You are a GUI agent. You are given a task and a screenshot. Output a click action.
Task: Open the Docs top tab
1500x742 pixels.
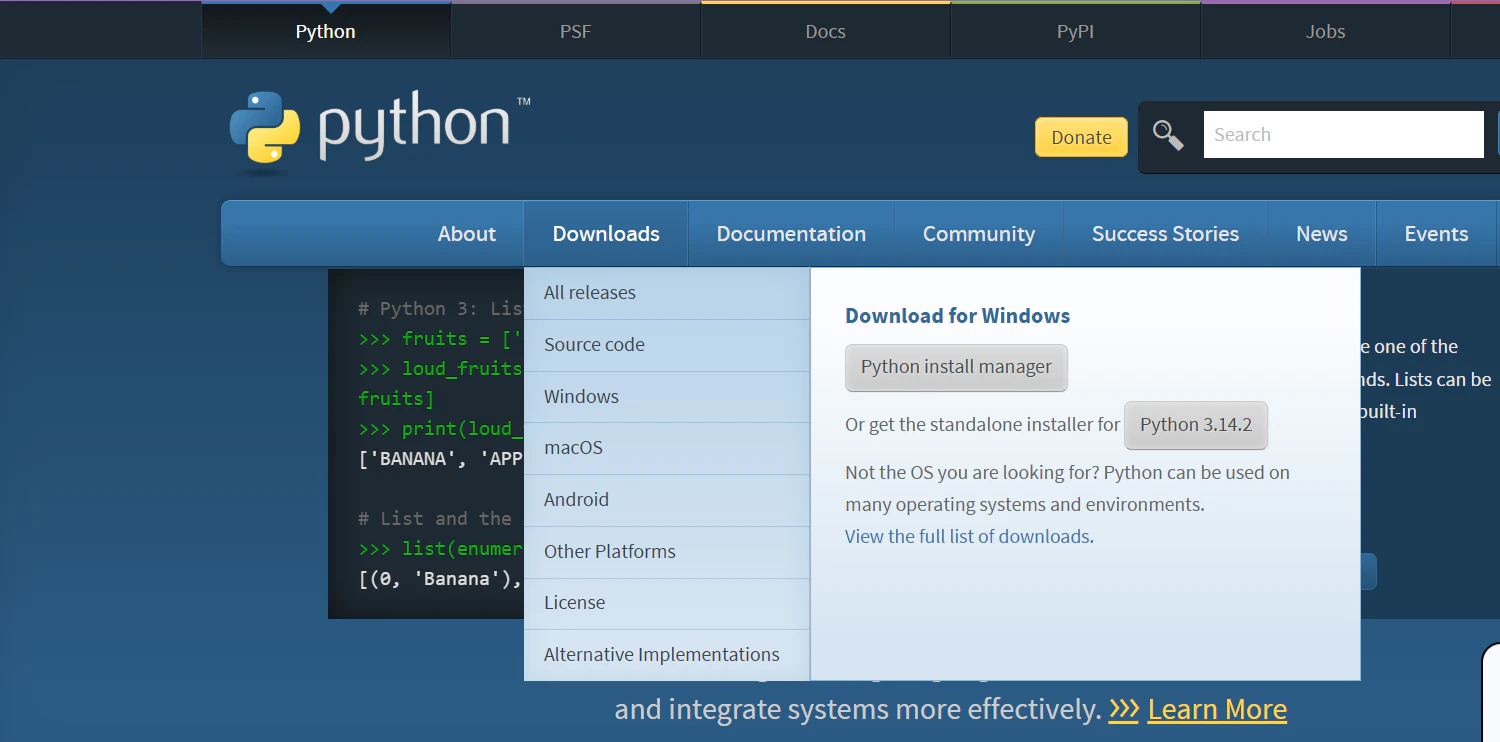pos(826,31)
